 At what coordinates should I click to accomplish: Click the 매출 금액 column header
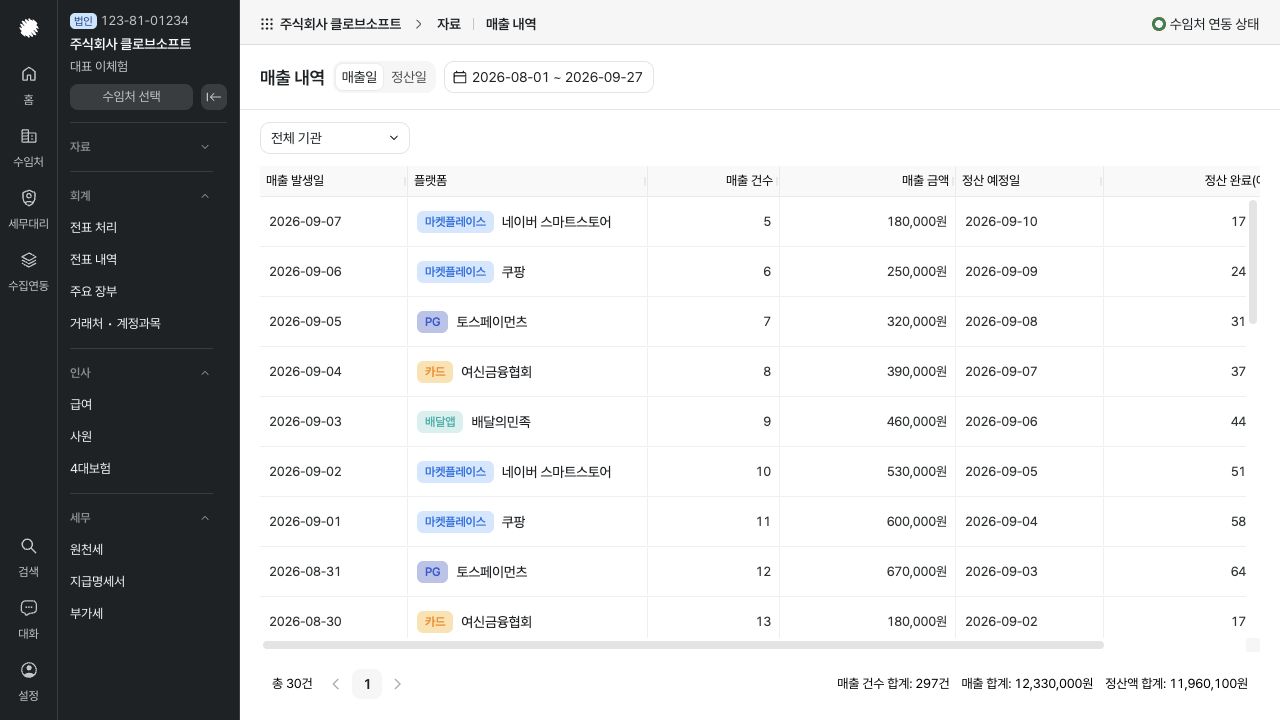tap(867, 181)
